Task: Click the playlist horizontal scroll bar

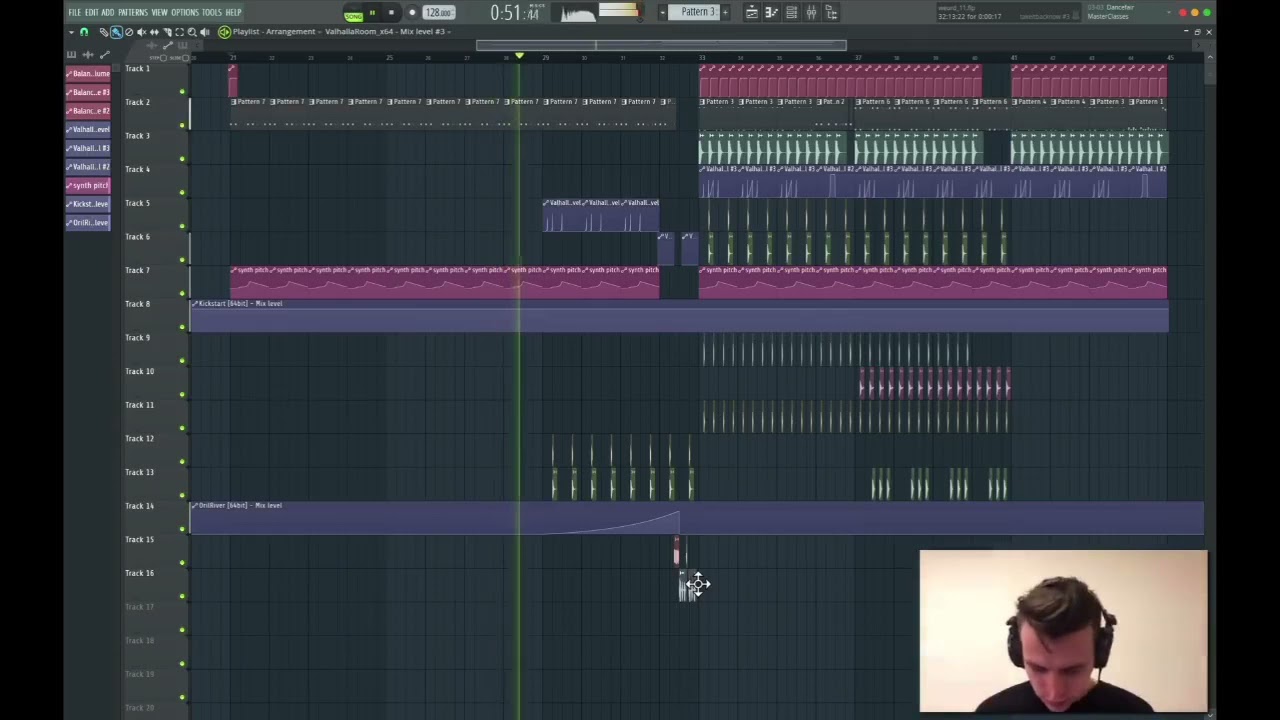Action: click(x=661, y=45)
